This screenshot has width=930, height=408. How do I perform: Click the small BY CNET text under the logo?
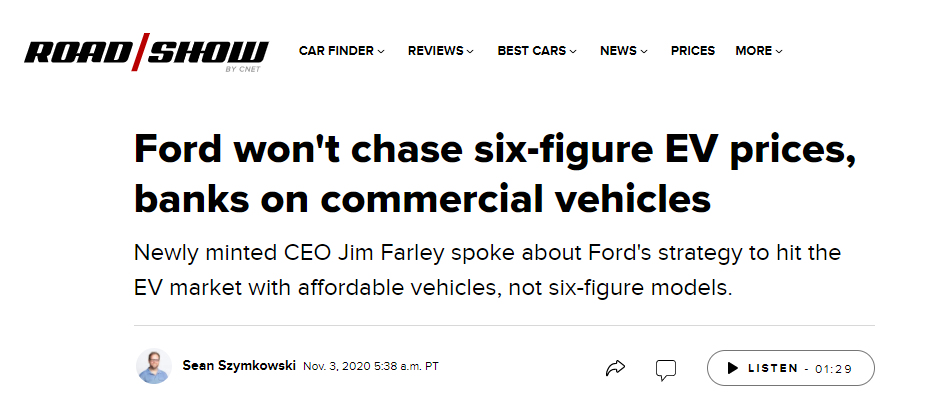(x=243, y=69)
